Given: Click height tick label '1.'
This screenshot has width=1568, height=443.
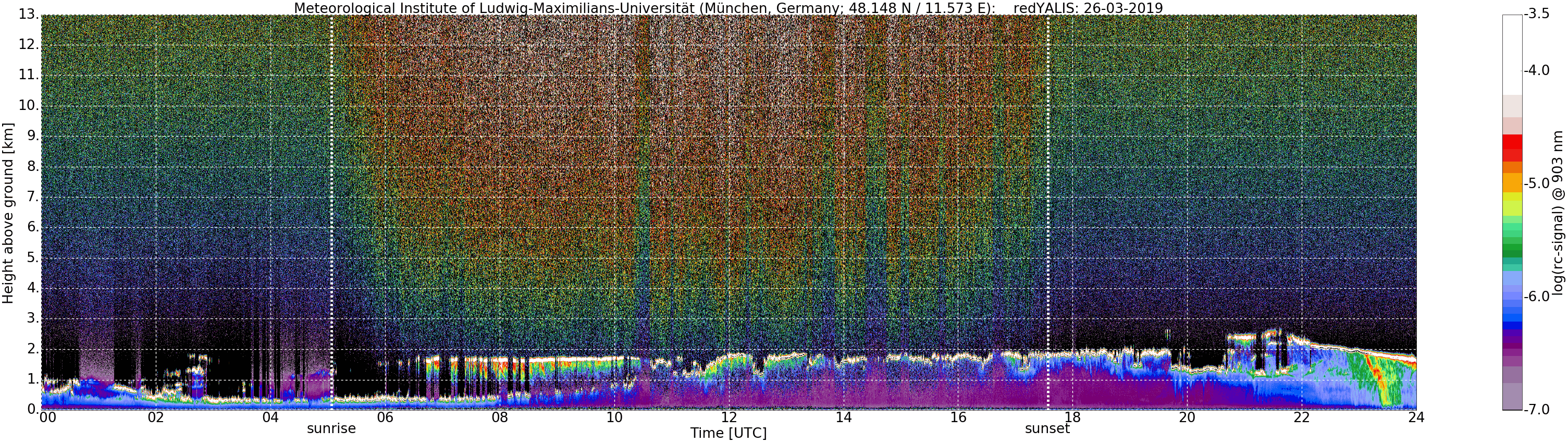Looking at the screenshot, I should [32, 379].
